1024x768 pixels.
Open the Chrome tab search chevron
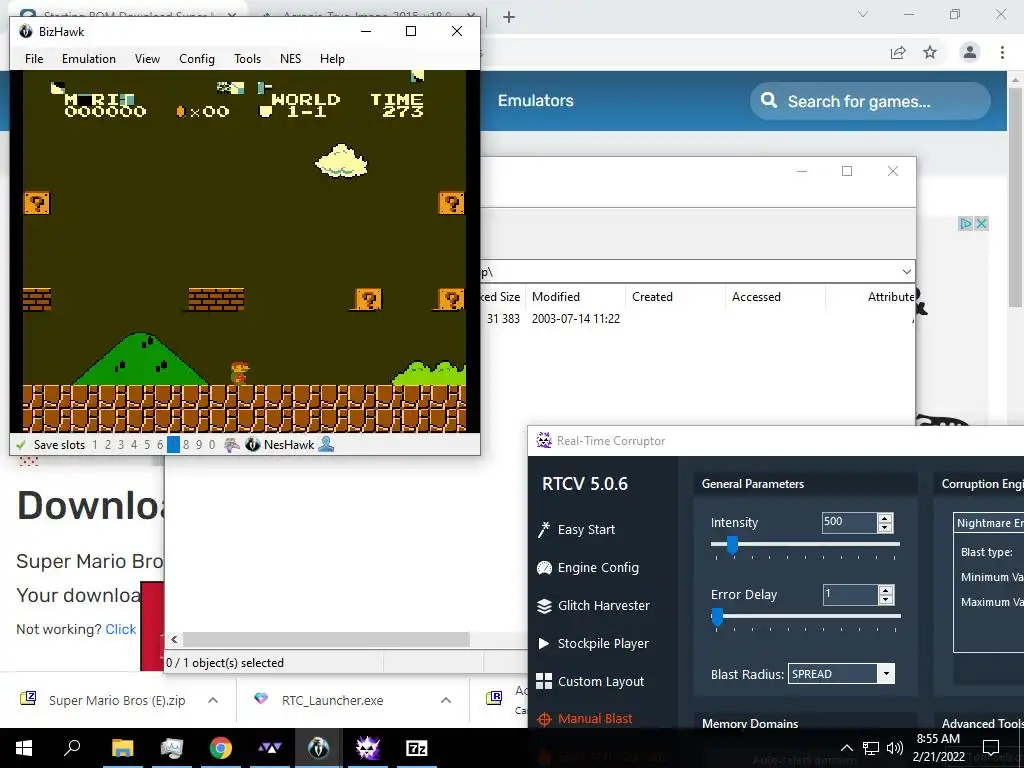click(863, 14)
